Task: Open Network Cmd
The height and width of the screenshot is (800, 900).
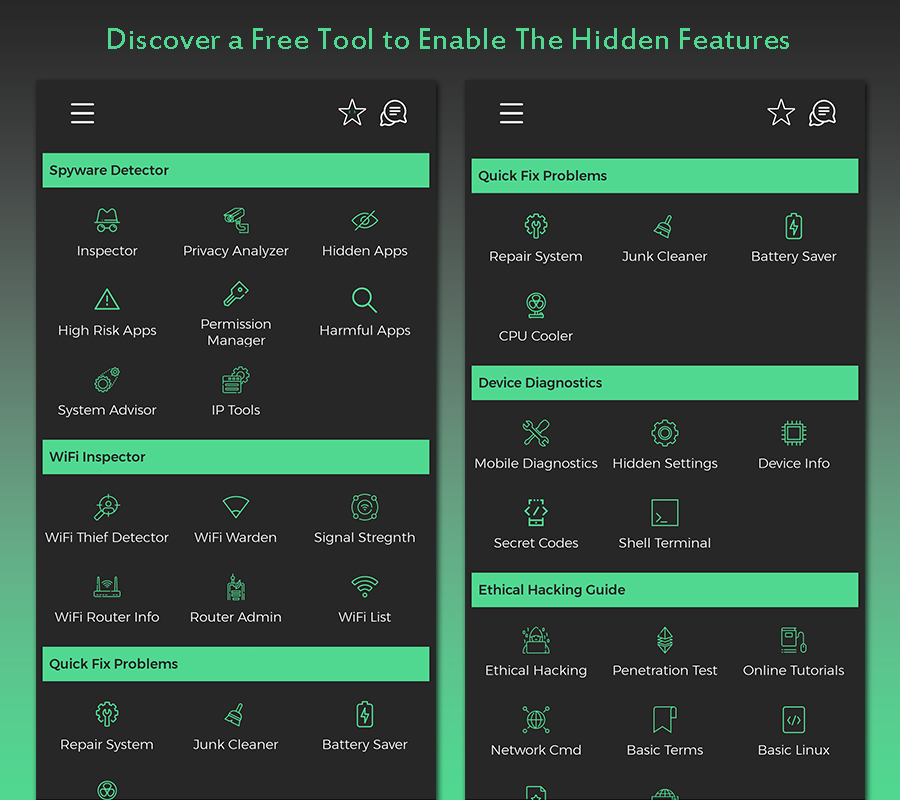Action: (536, 732)
